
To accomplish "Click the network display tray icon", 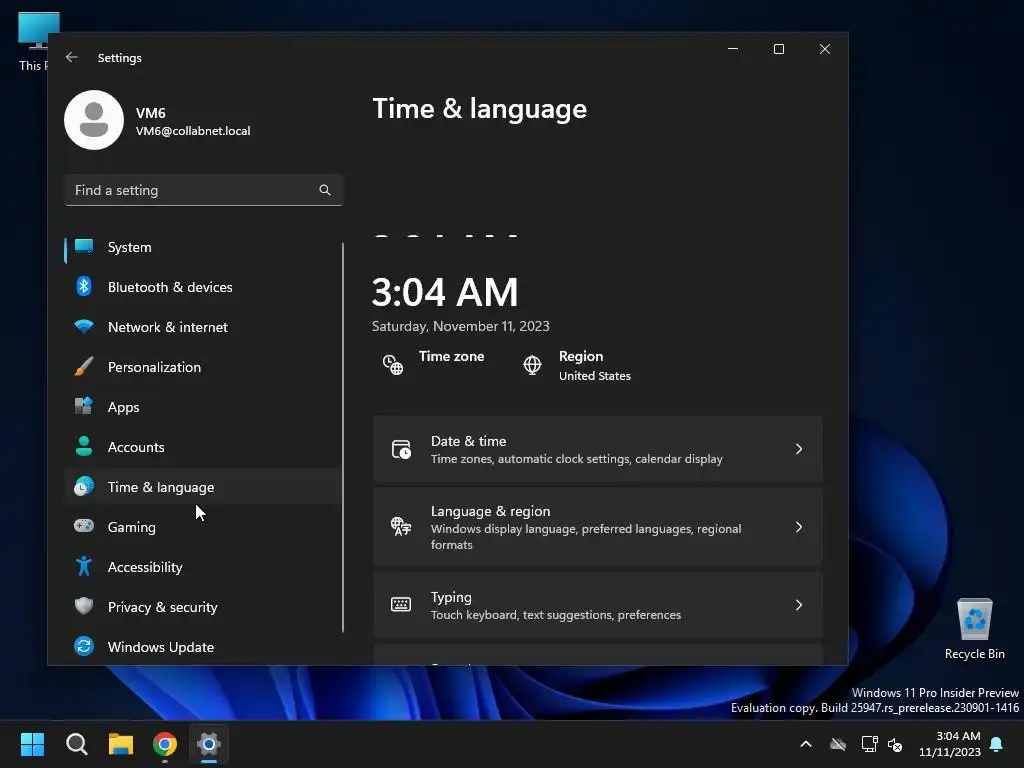I will pyautogui.click(x=869, y=744).
